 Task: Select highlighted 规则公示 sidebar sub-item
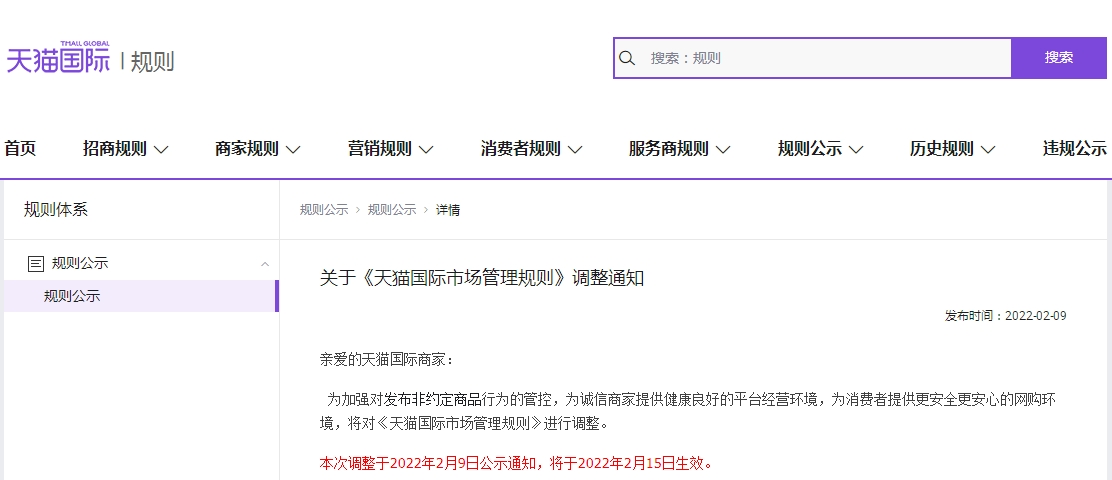coord(141,296)
